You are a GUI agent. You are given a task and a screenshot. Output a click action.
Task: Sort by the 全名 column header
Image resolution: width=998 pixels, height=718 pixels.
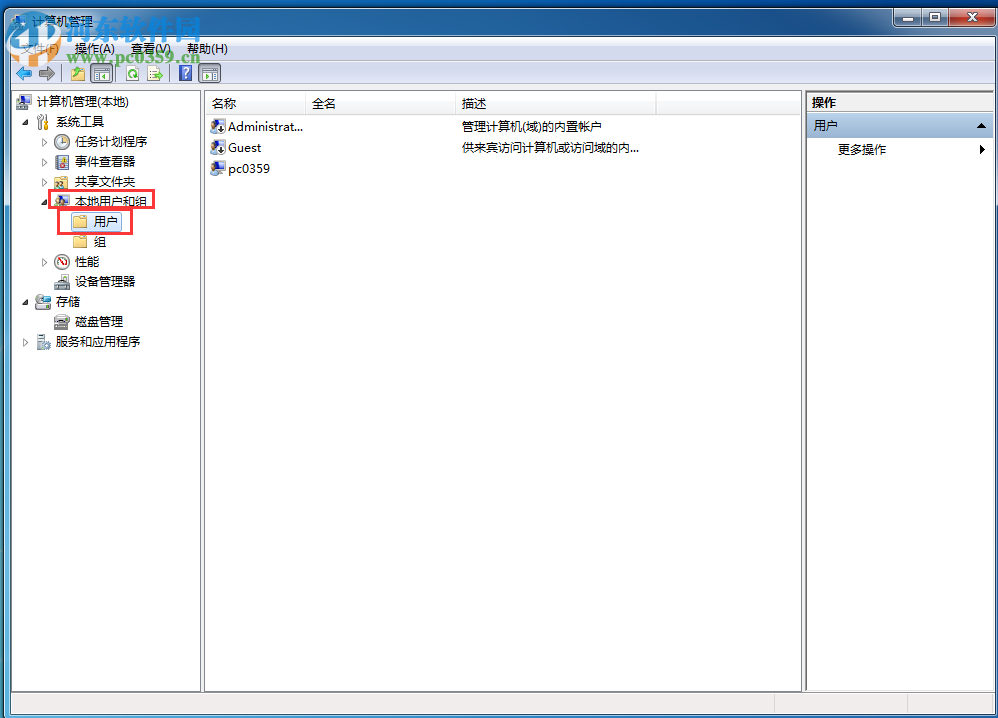381,103
